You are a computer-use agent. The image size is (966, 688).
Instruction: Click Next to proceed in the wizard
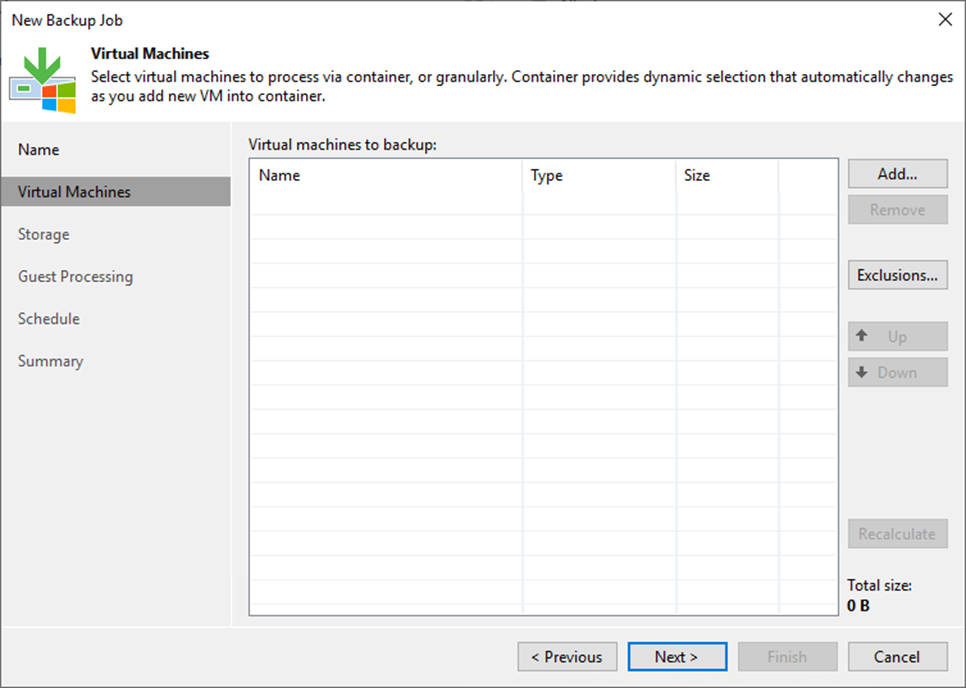coord(677,656)
